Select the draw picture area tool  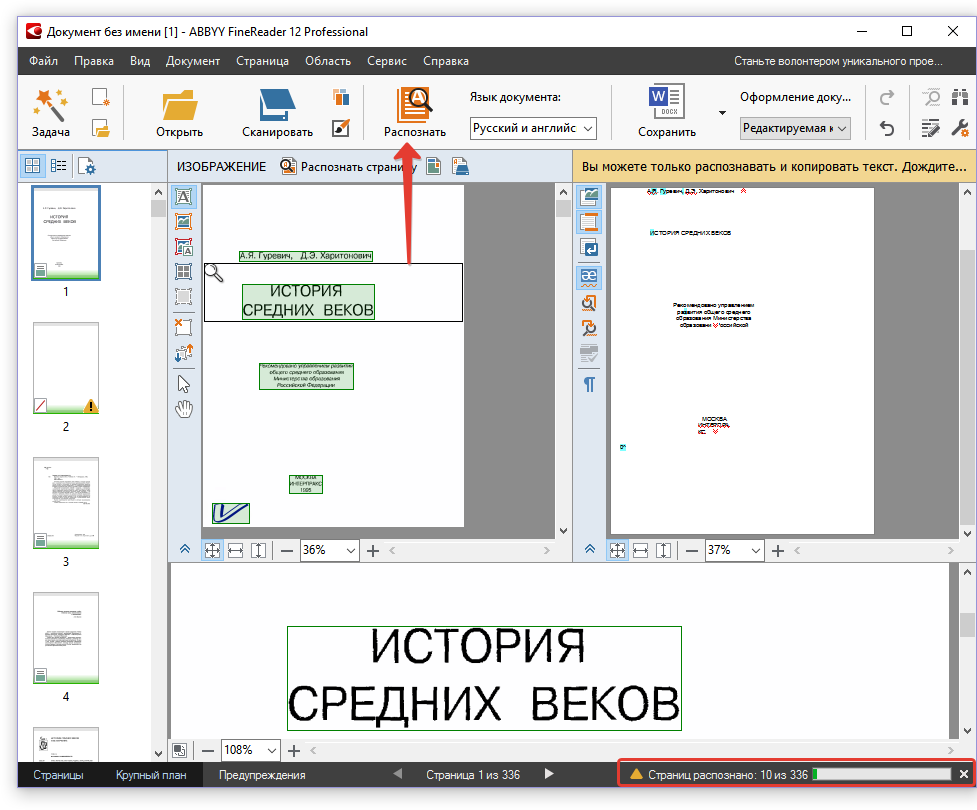pos(183,222)
